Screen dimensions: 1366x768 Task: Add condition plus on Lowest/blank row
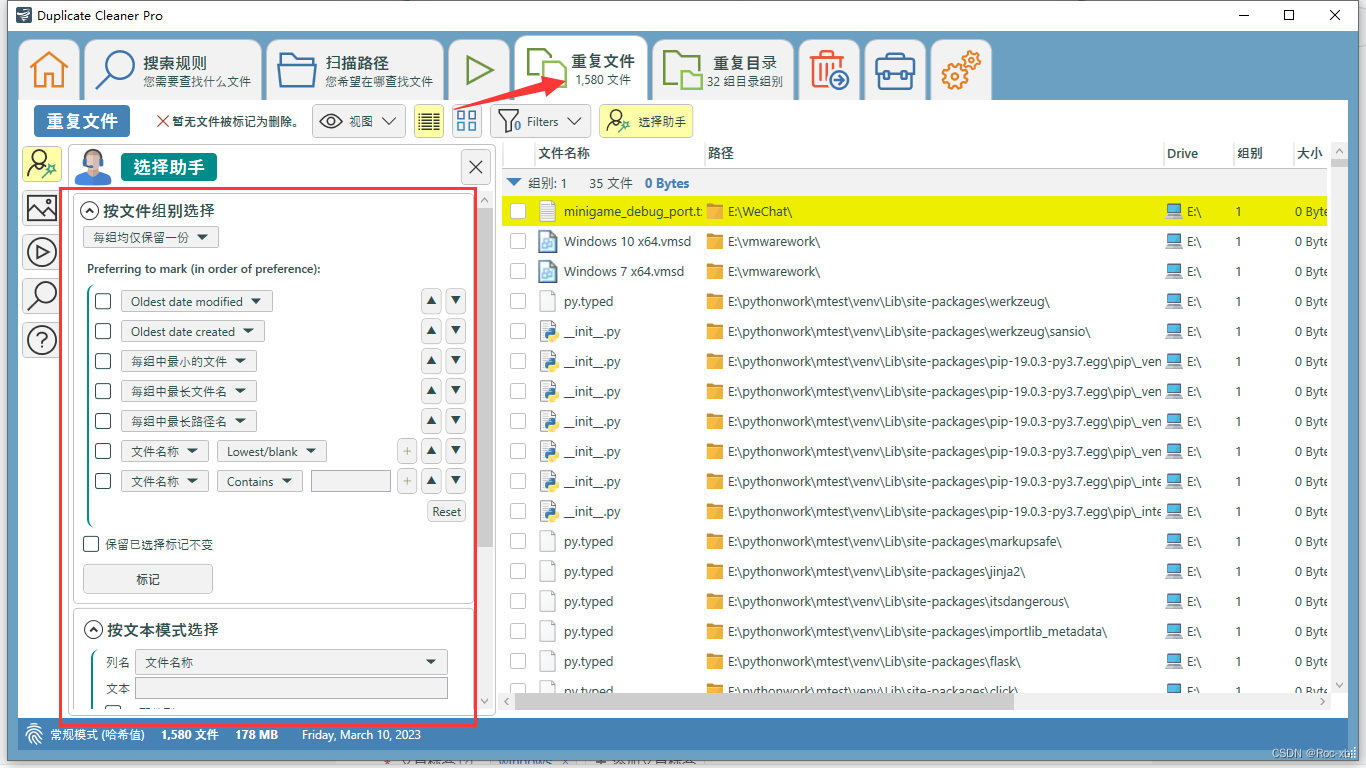[406, 451]
